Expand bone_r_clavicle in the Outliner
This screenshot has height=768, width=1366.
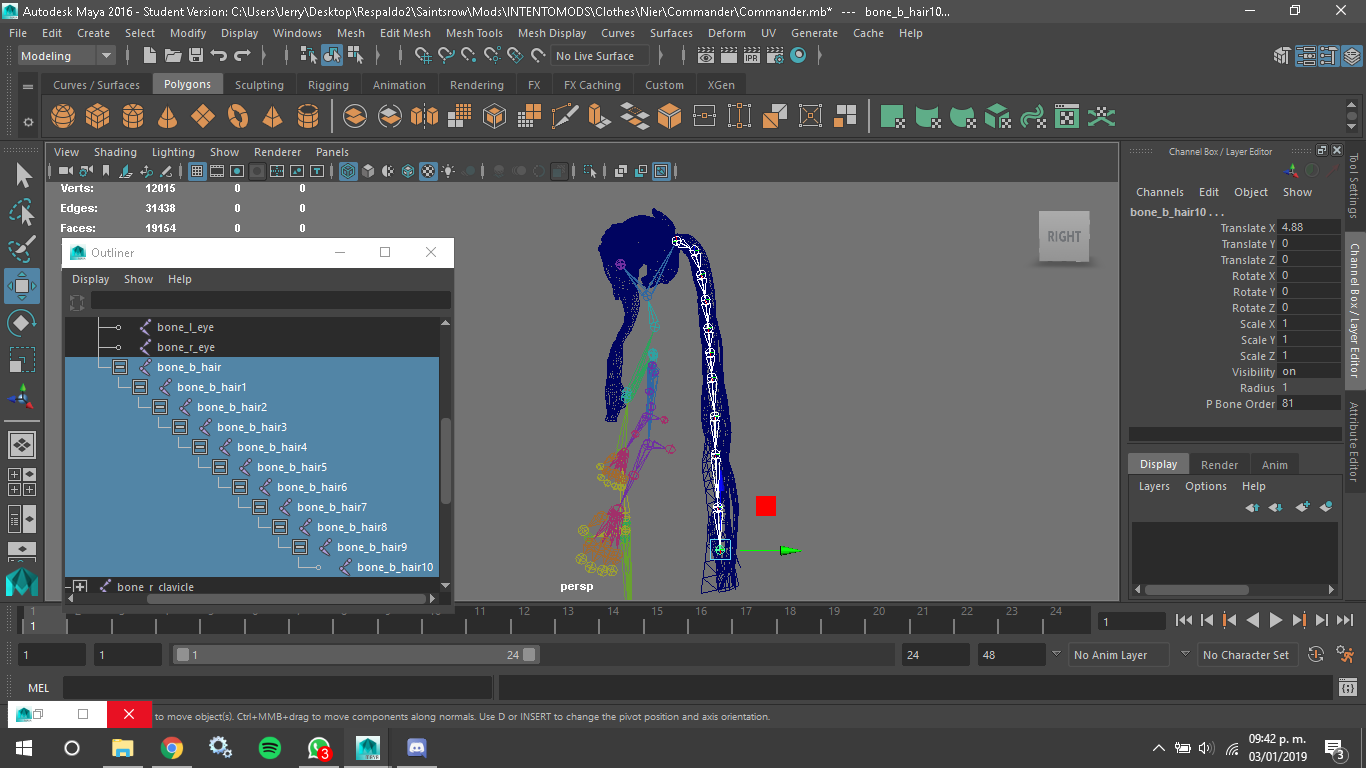click(80, 587)
